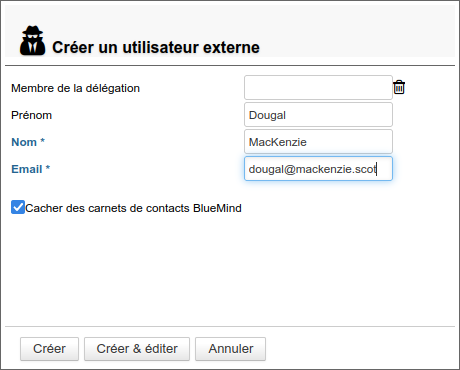Click the 'Cacher des carnets de contacts BlueMind' label

pos(133,208)
